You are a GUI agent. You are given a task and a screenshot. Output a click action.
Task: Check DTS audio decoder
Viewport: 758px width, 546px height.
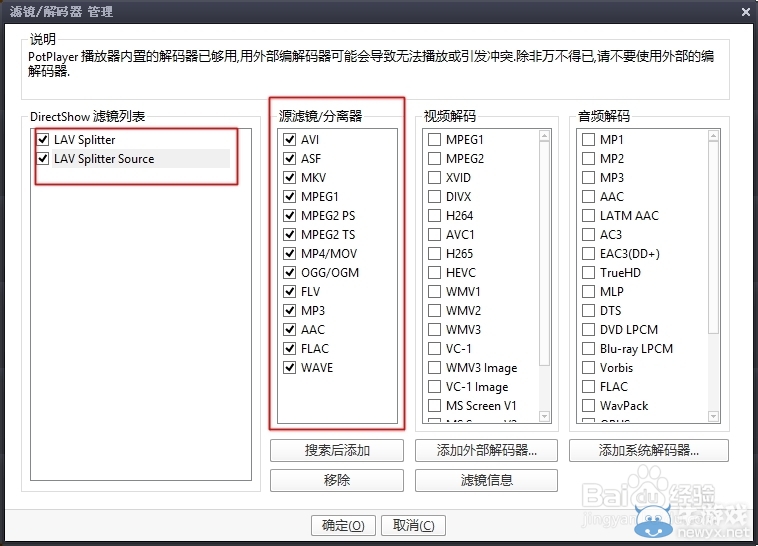[588, 310]
